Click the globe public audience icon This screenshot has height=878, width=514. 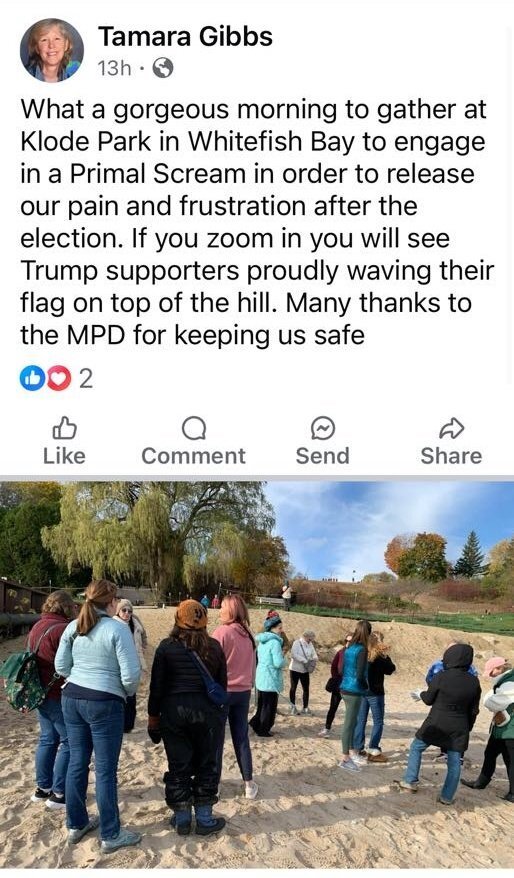click(163, 68)
